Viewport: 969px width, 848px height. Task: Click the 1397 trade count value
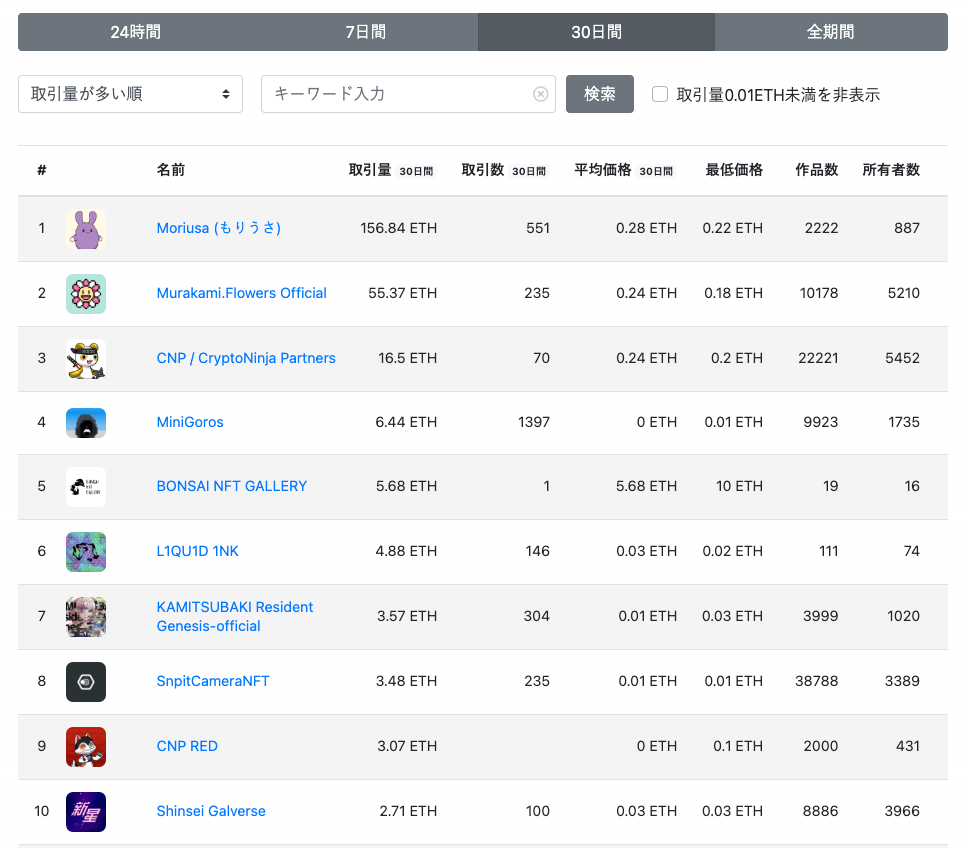534,422
